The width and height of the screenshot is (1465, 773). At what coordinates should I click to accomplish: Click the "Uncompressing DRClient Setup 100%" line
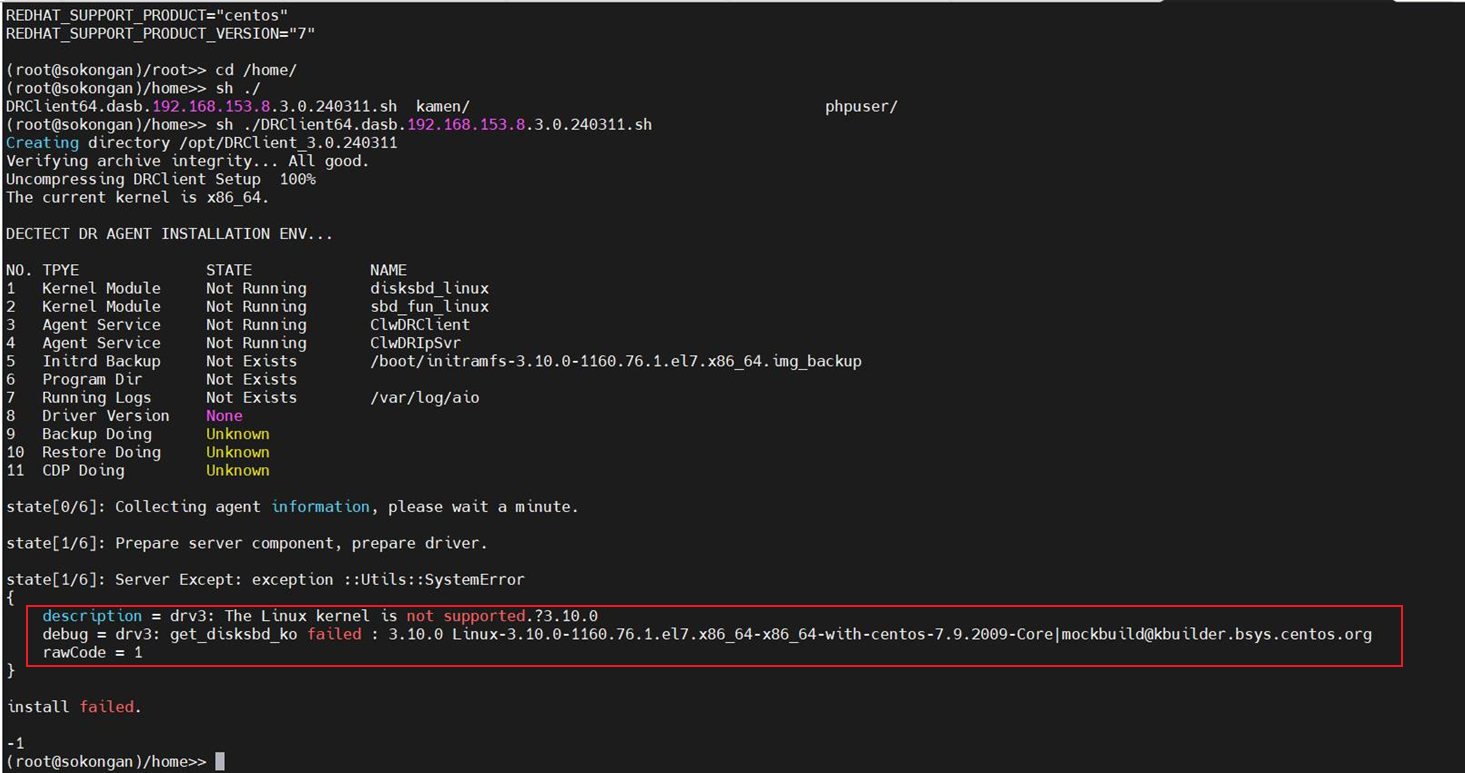(161, 179)
